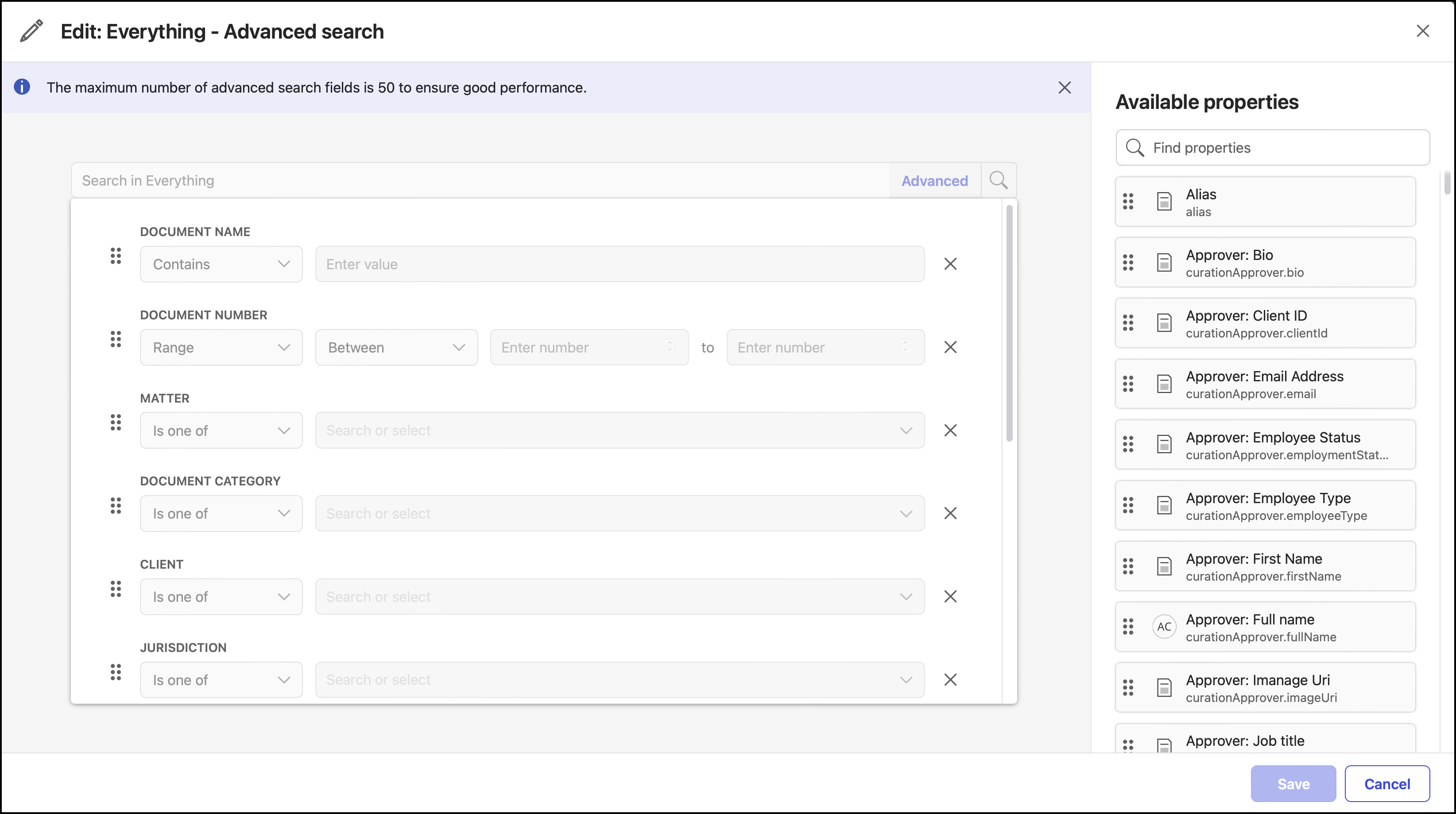Remove the Document Name search field
The height and width of the screenshot is (814, 1456).
(x=950, y=264)
